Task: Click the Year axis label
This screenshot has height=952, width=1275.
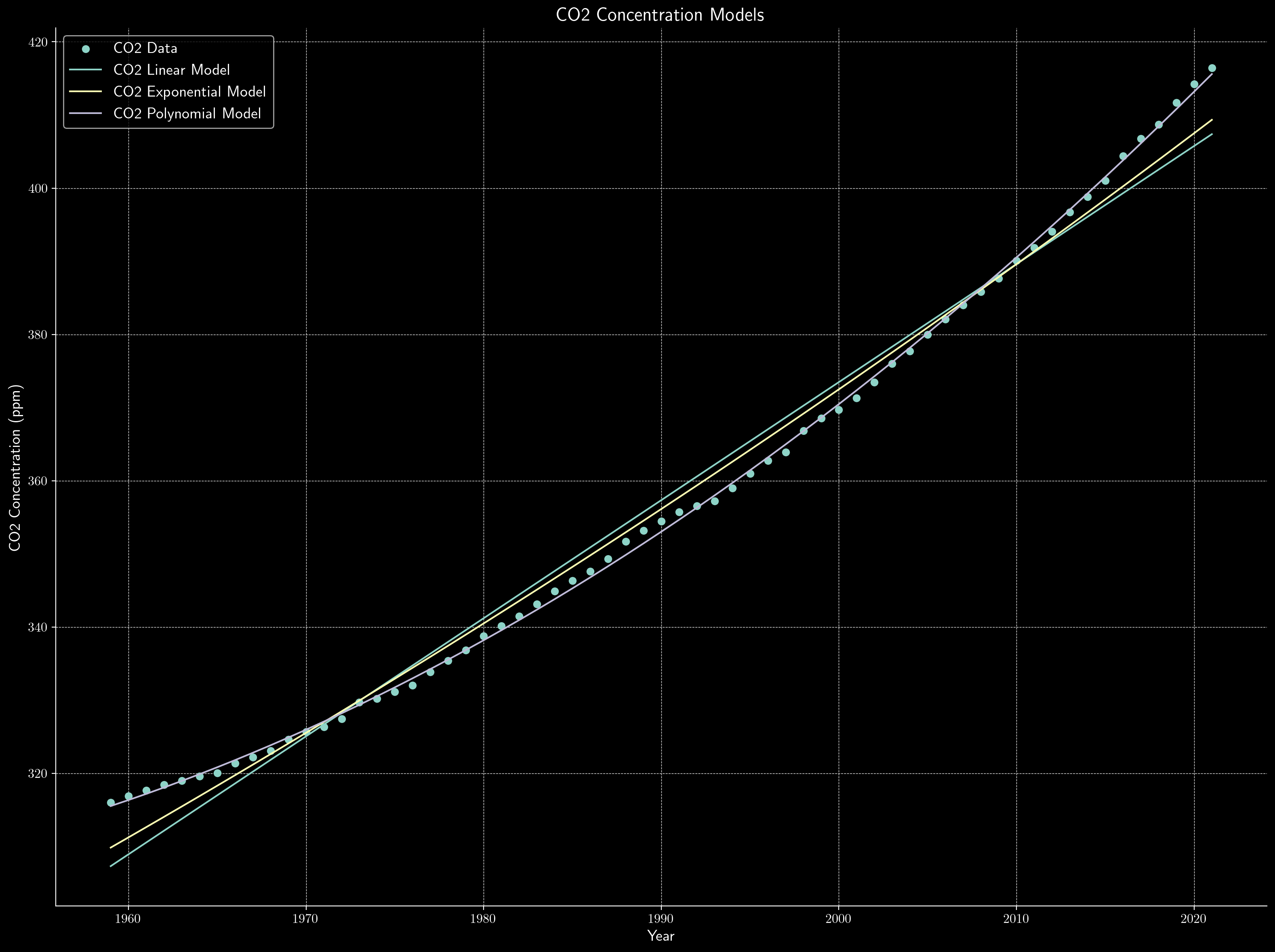Action: pyautogui.click(x=661, y=936)
